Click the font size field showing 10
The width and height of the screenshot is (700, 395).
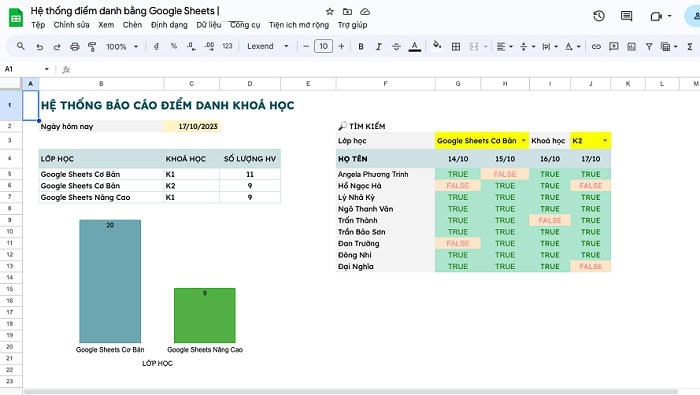323,46
